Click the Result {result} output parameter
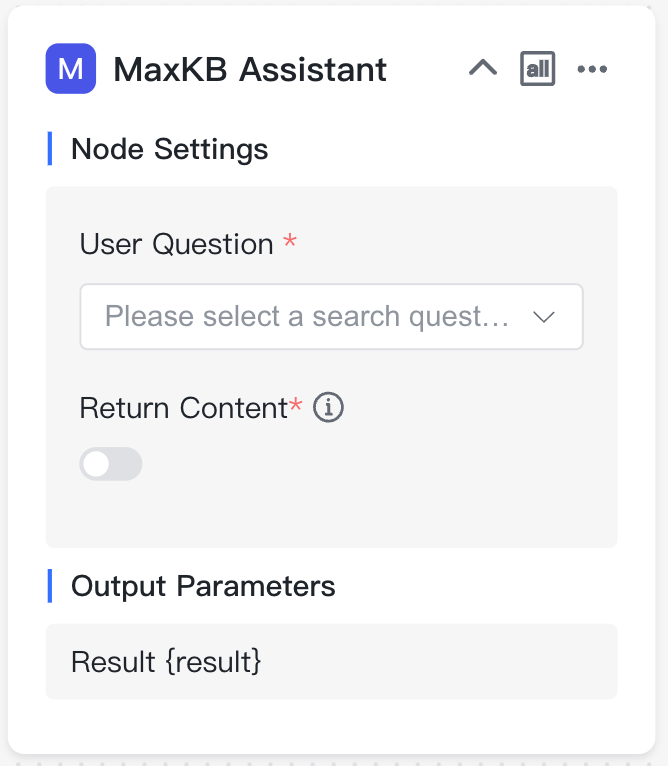This screenshot has width=668, height=766. pyautogui.click(x=166, y=662)
